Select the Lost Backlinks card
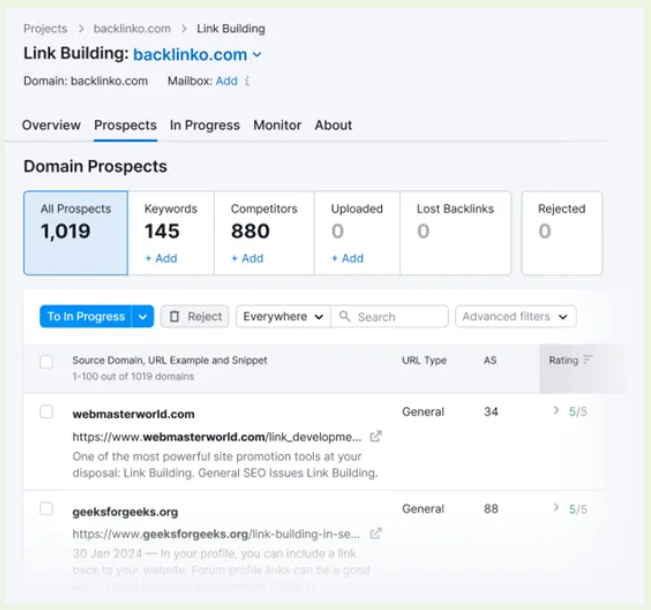This screenshot has width=651, height=610. tap(455, 233)
